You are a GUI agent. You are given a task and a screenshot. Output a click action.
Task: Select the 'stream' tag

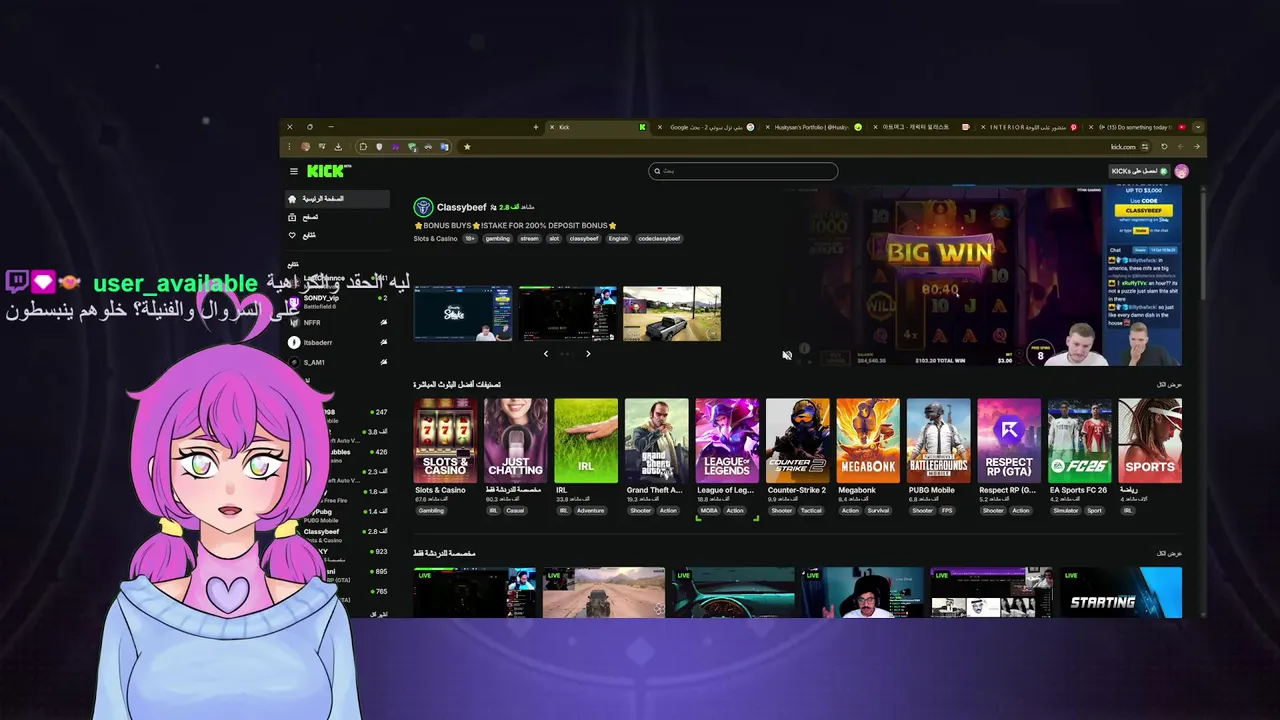click(x=529, y=239)
